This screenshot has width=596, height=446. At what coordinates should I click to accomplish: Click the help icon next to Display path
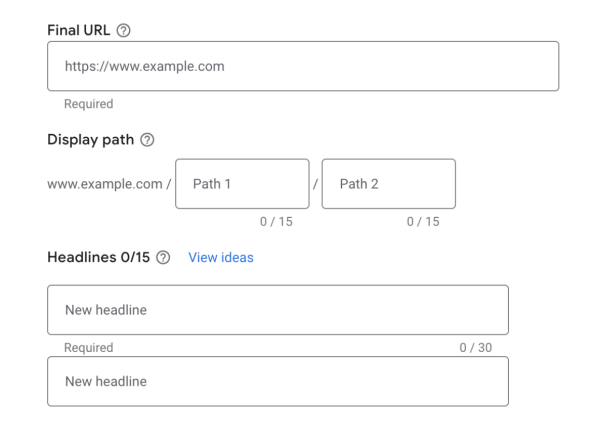(x=147, y=140)
